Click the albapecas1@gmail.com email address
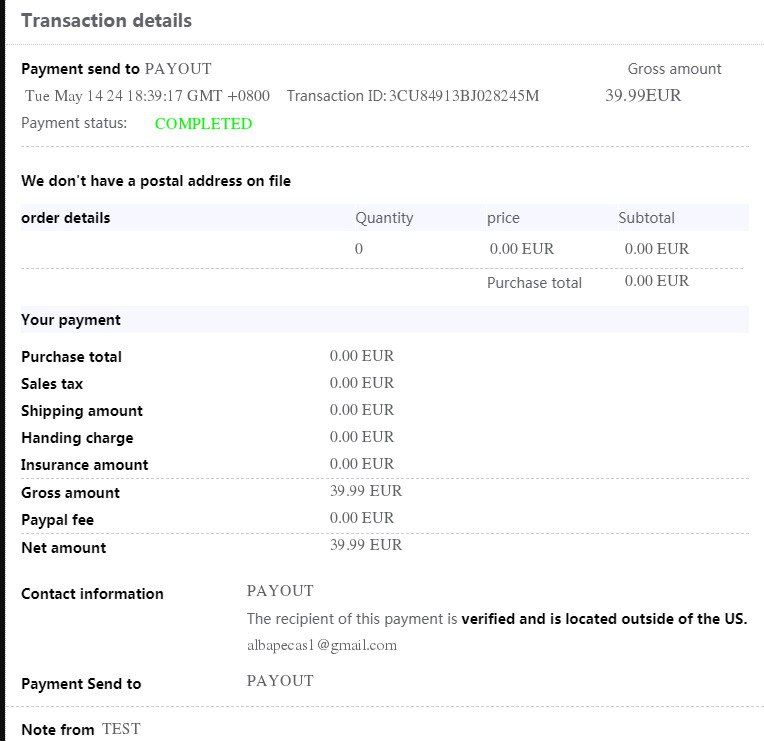The image size is (764, 741). 322,645
